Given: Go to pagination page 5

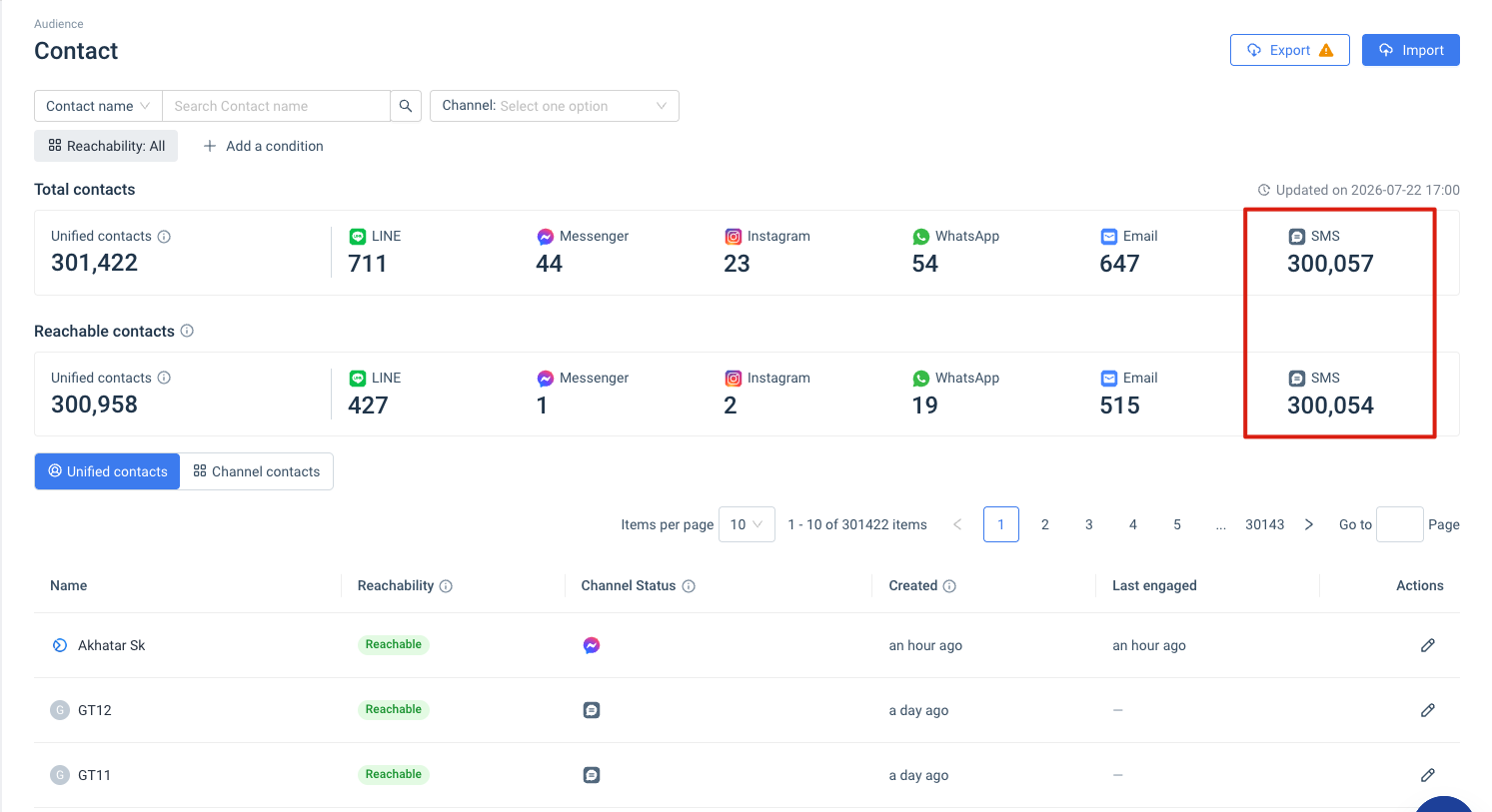Looking at the screenshot, I should (x=1177, y=524).
